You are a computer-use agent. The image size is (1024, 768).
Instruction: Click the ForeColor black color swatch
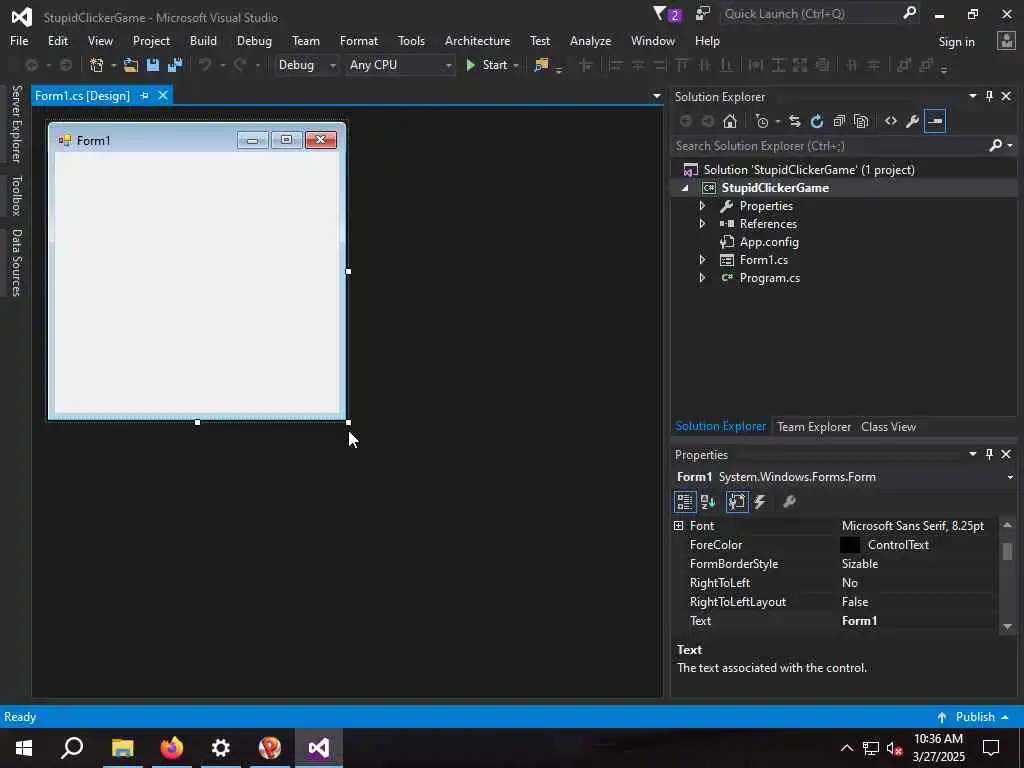pyautogui.click(x=850, y=545)
